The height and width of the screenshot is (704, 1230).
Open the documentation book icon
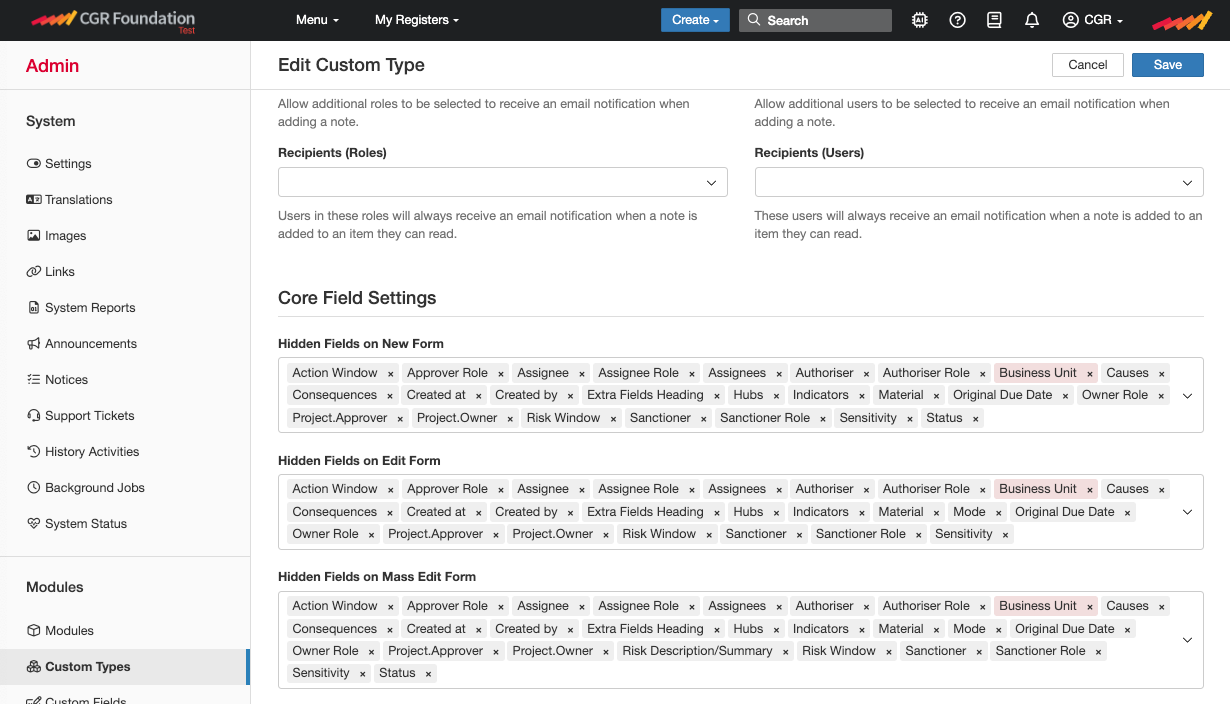pos(994,19)
